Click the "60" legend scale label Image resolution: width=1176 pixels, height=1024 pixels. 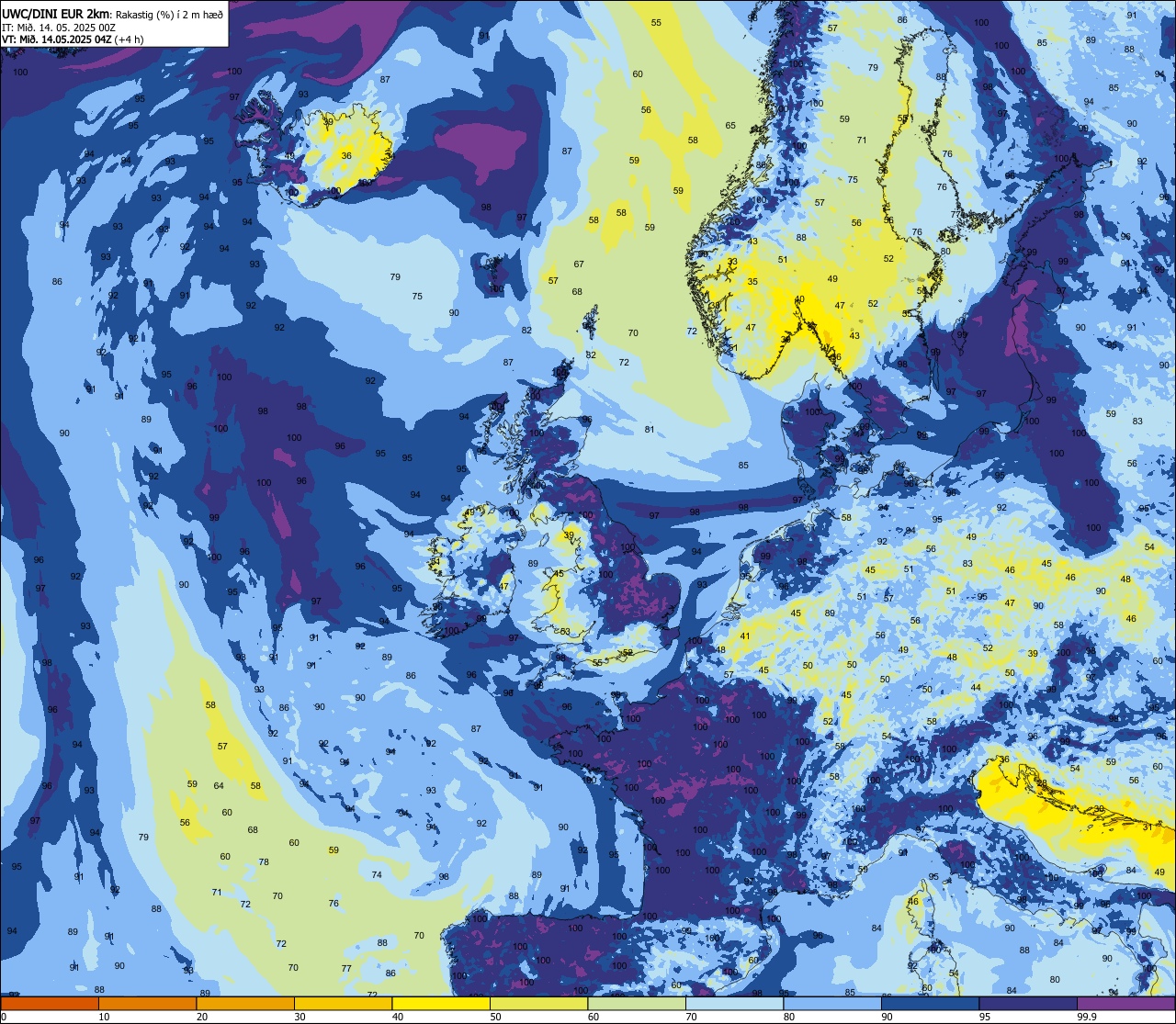[x=594, y=1017]
